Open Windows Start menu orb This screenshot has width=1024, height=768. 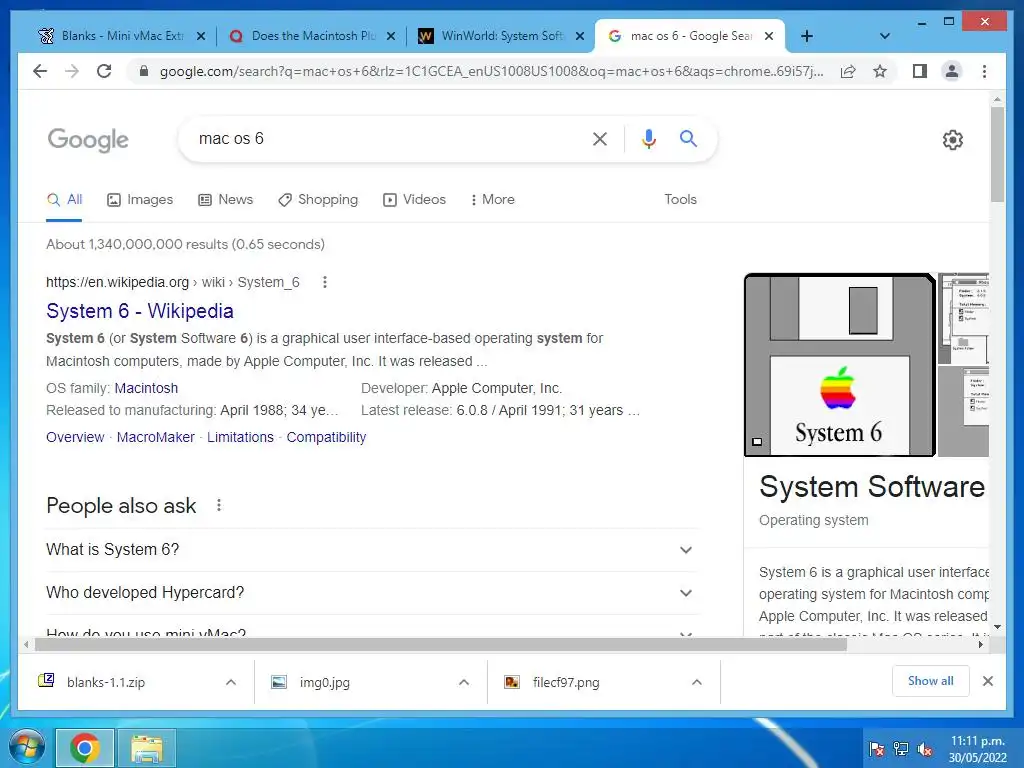[27, 747]
